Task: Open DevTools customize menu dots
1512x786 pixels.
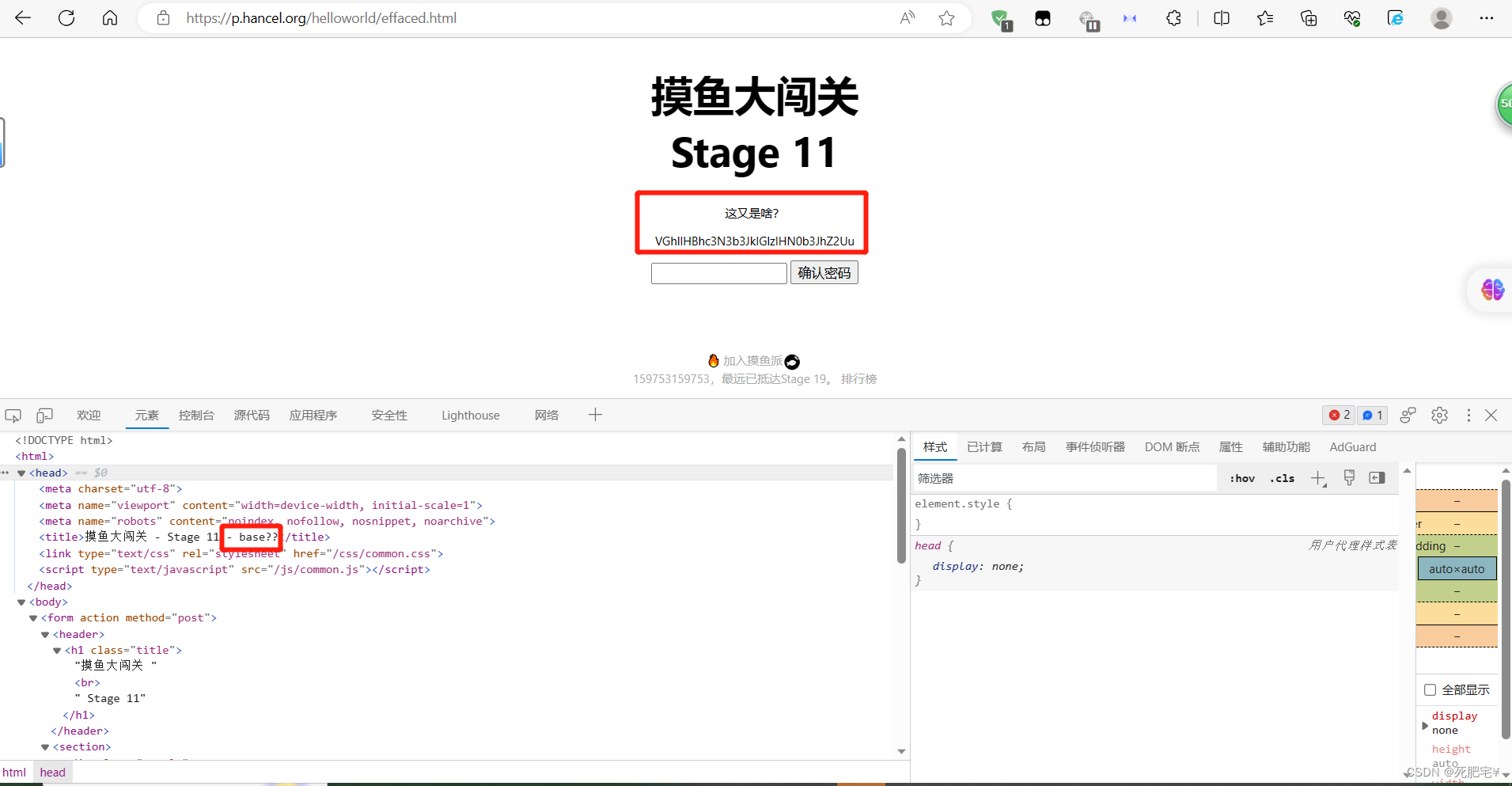Action: tap(1468, 415)
